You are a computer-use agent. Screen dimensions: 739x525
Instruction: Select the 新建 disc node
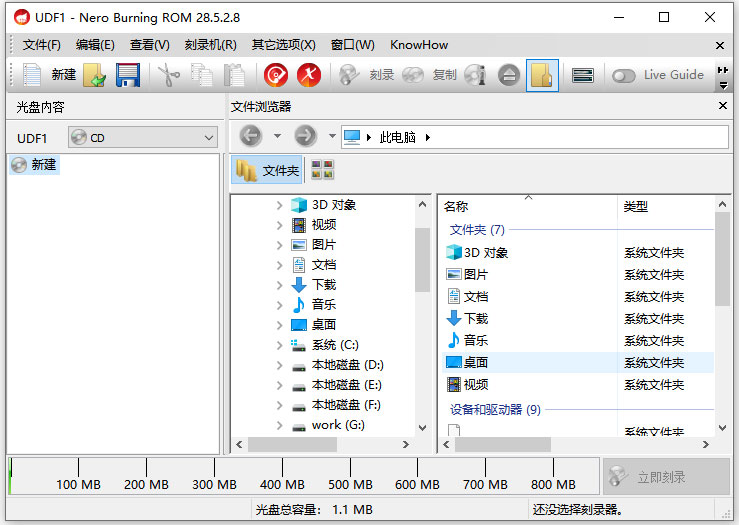coord(34,164)
